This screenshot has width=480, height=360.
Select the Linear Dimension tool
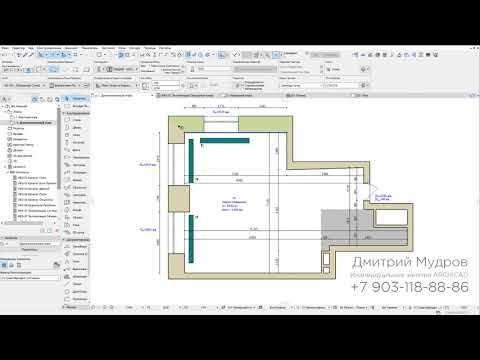point(76,247)
